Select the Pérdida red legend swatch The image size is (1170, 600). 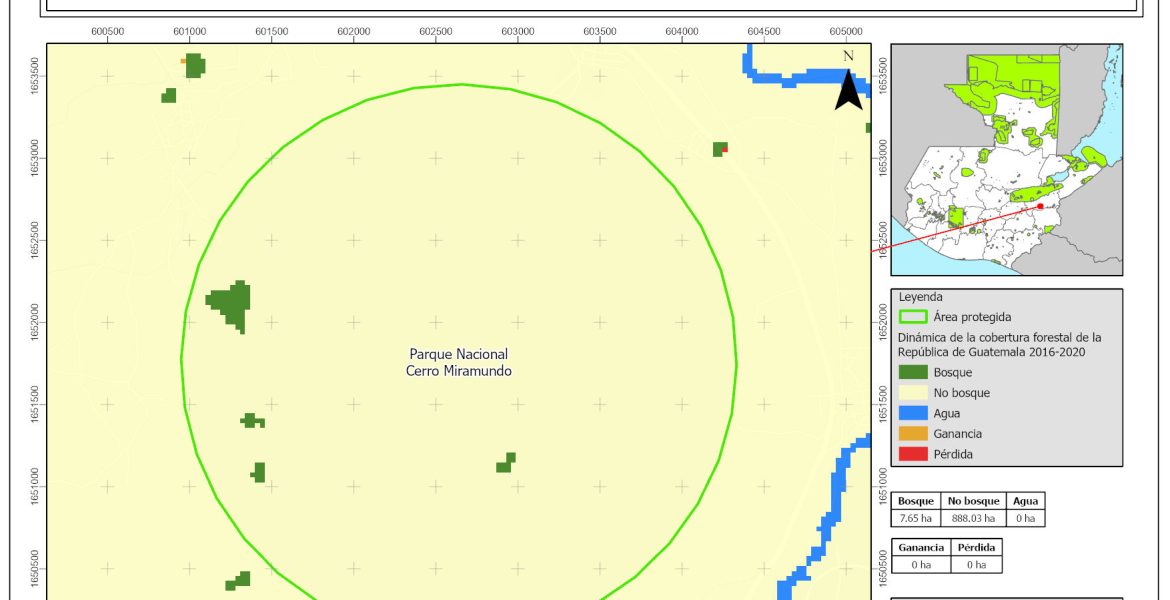pyautogui.click(x=913, y=454)
